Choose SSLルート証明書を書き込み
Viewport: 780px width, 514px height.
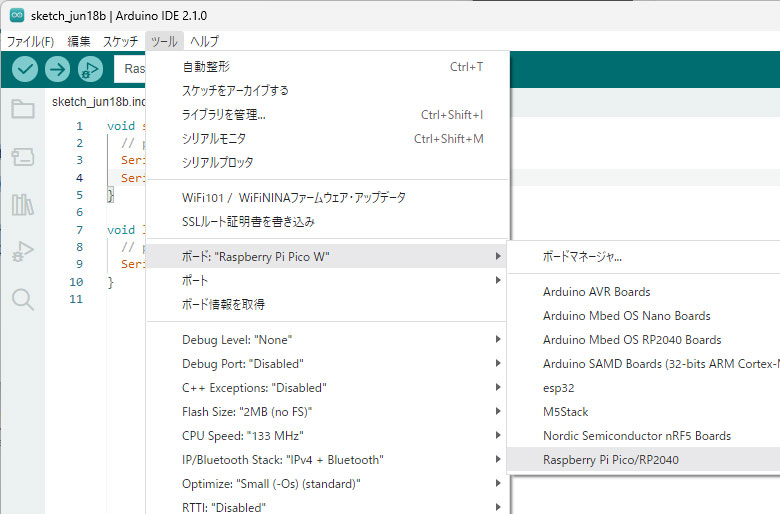328,221
